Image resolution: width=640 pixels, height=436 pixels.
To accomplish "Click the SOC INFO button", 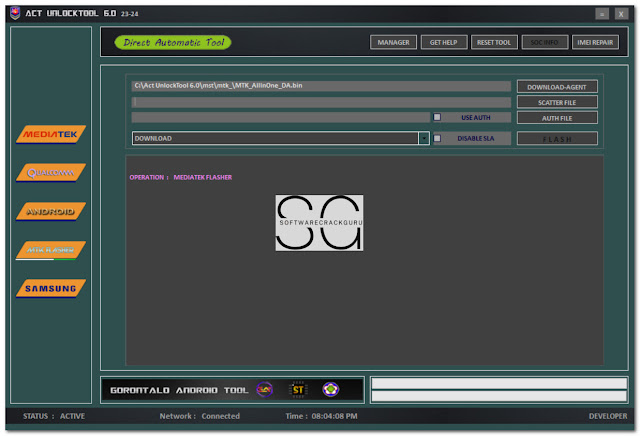I will pyautogui.click(x=544, y=42).
